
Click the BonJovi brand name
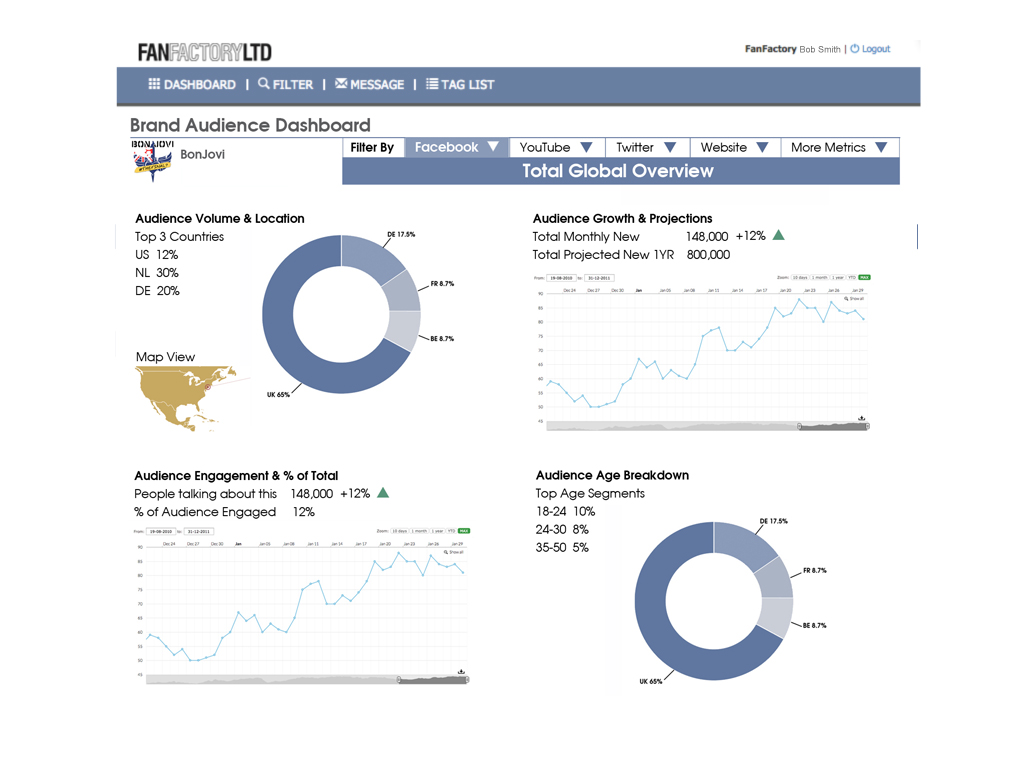[202, 154]
